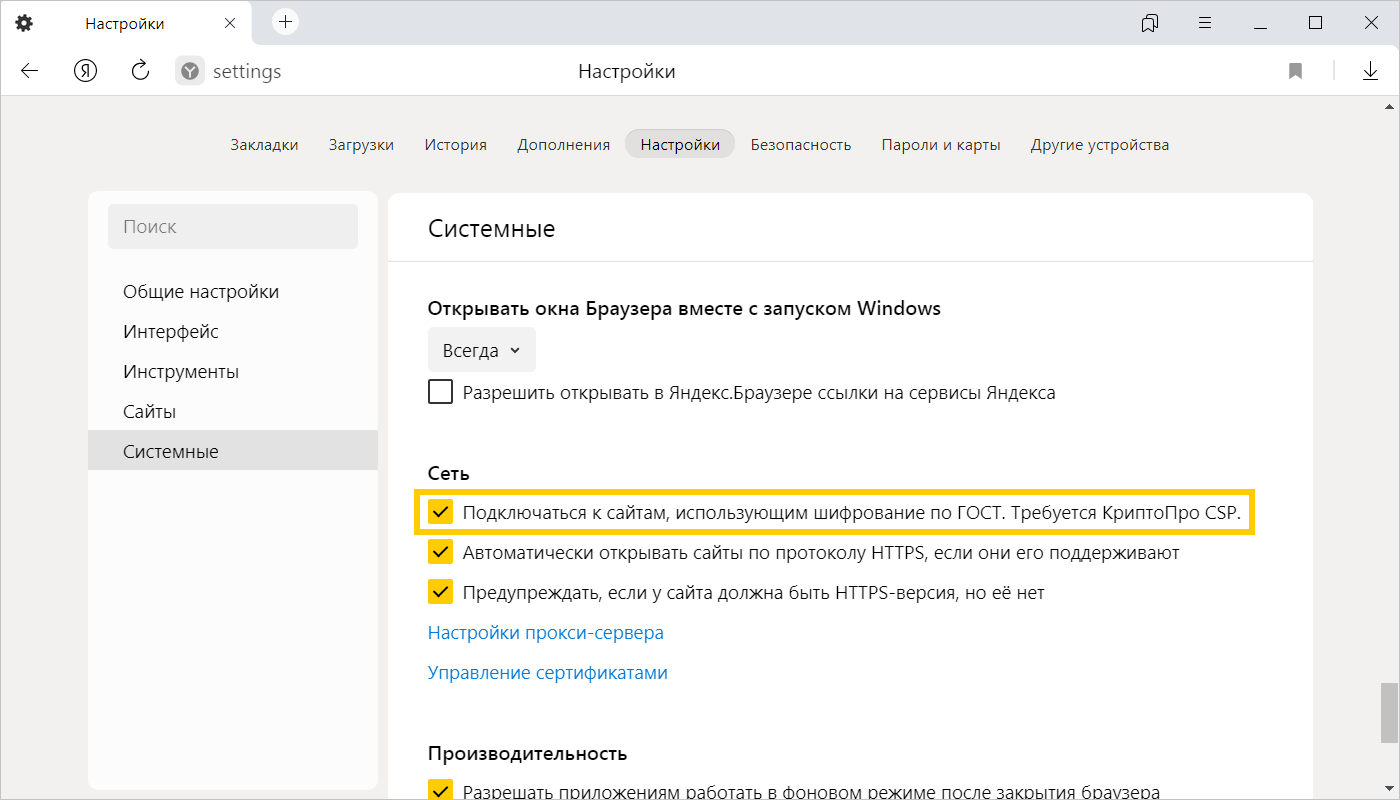1400x800 pixels.
Task: Click the gear icon on the Настройки tab
Action: point(24,23)
